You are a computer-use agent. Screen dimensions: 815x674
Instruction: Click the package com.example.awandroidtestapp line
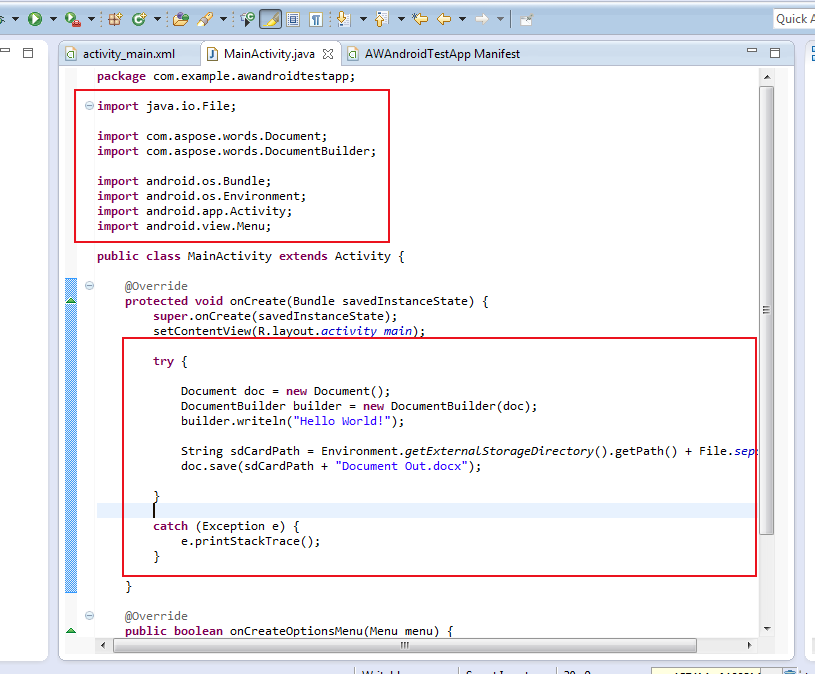coord(226,76)
